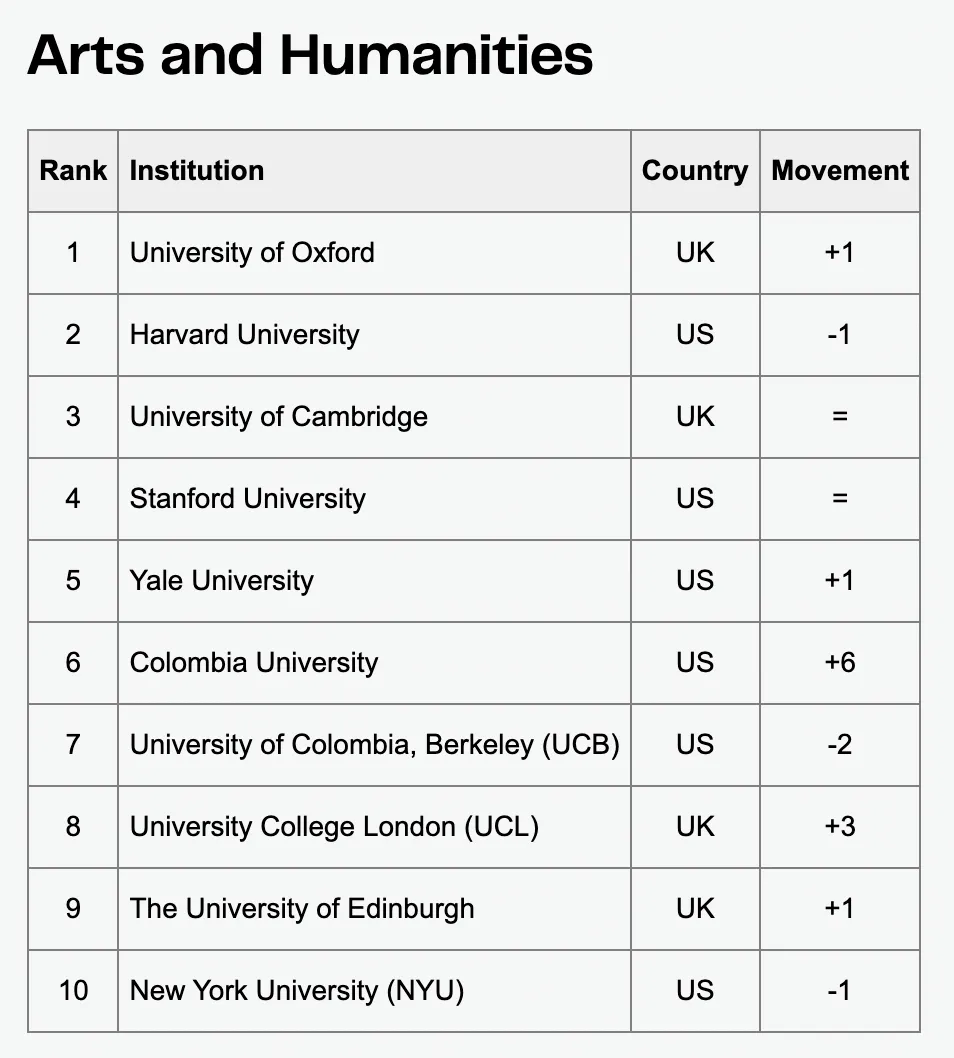Click the -2 movement value

[x=840, y=745]
